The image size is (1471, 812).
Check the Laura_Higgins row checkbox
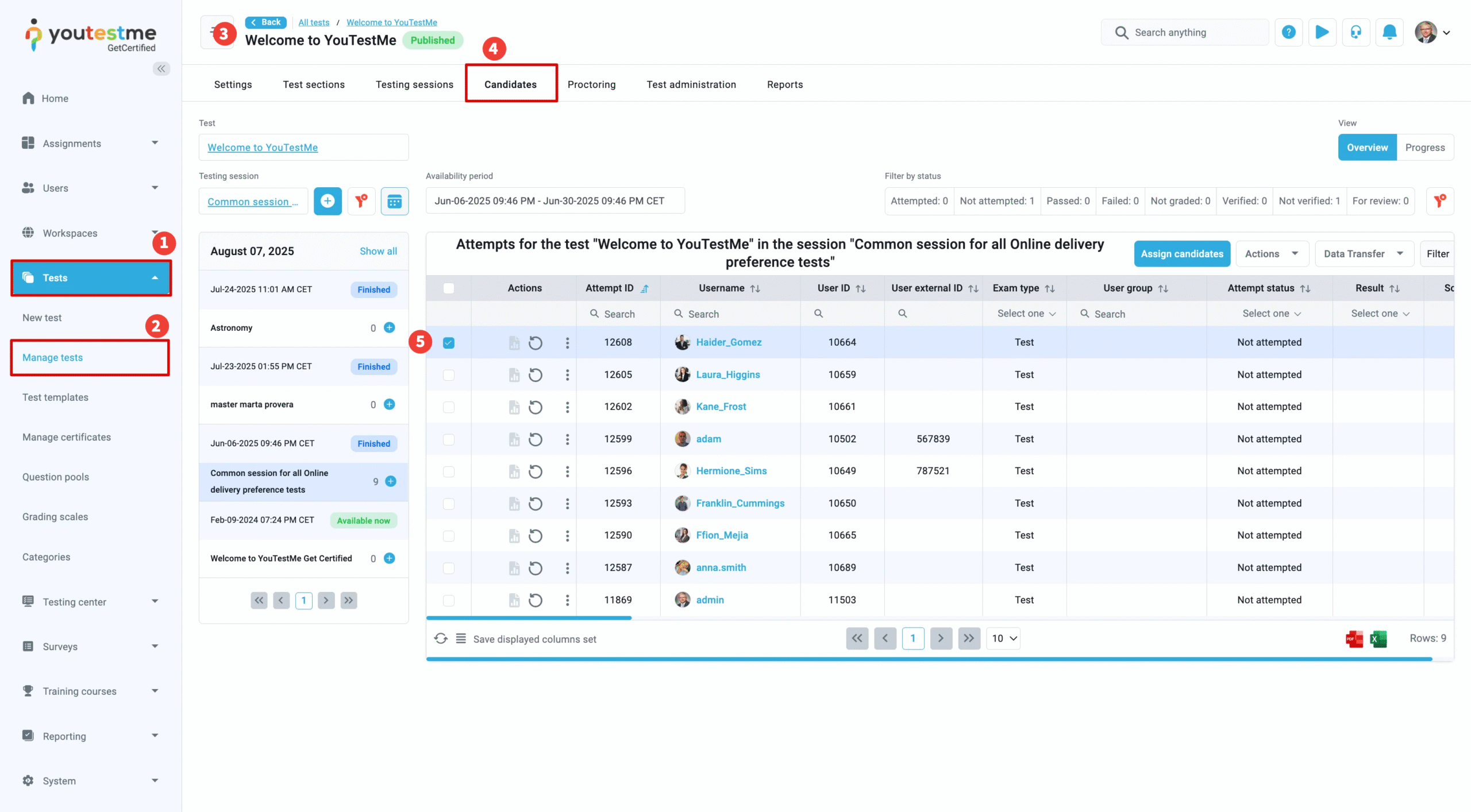[x=449, y=375]
